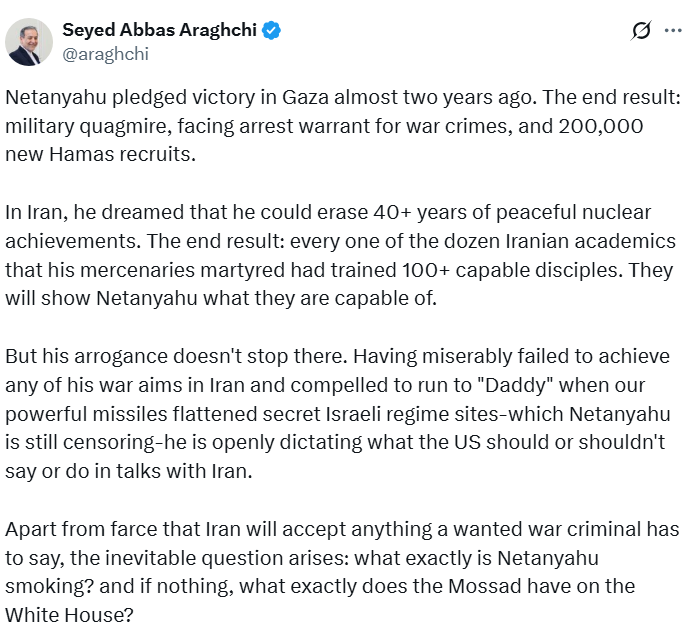
Task: Click the number 200,000 in the tweet
Action: tap(601, 127)
